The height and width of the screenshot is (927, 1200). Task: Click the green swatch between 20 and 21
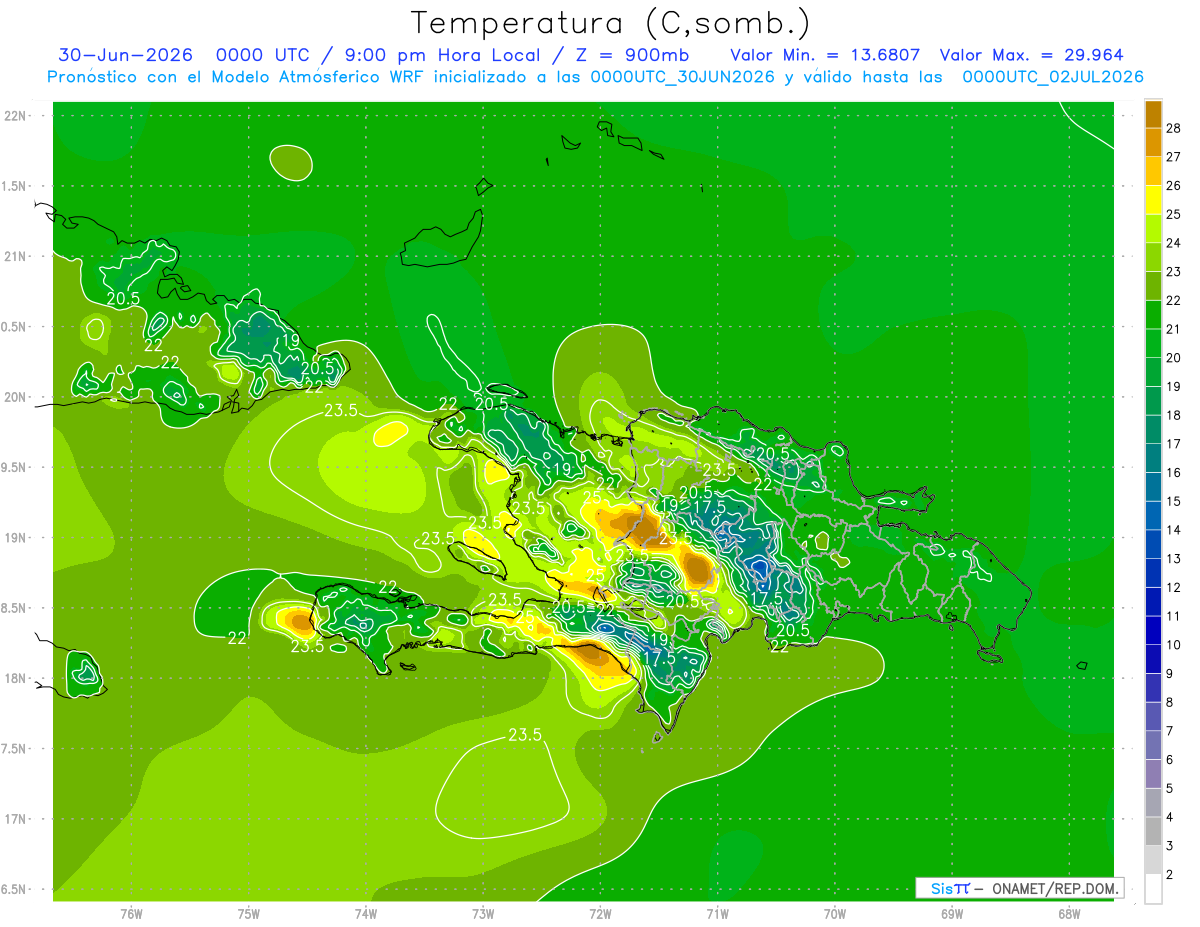1153,343
